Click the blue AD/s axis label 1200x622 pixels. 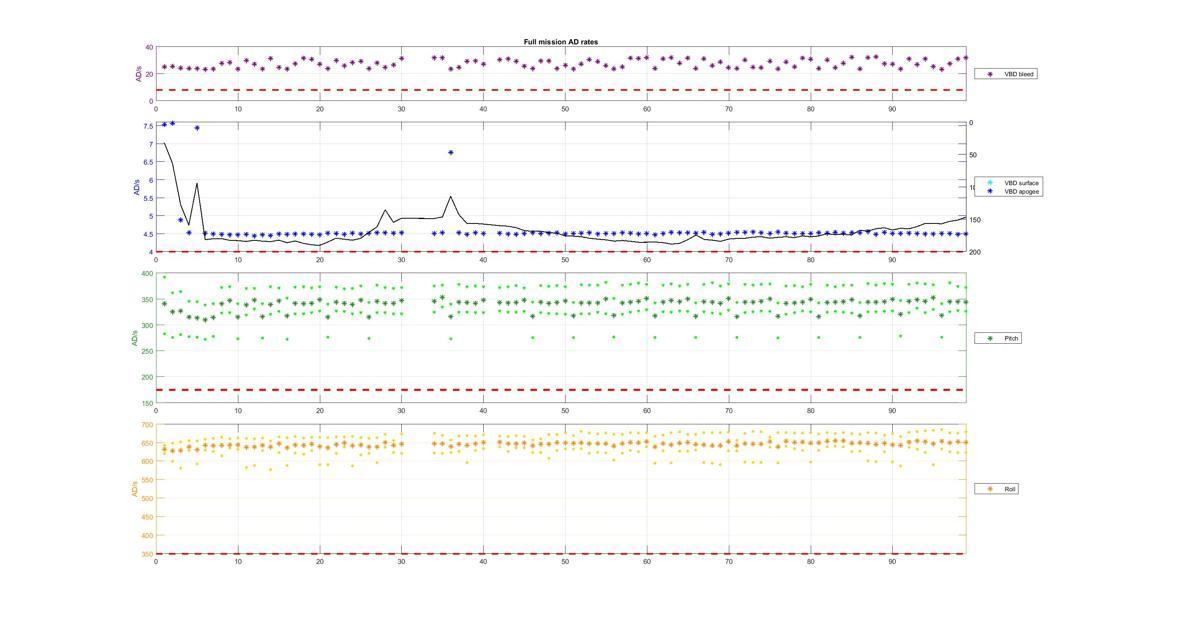138,187
